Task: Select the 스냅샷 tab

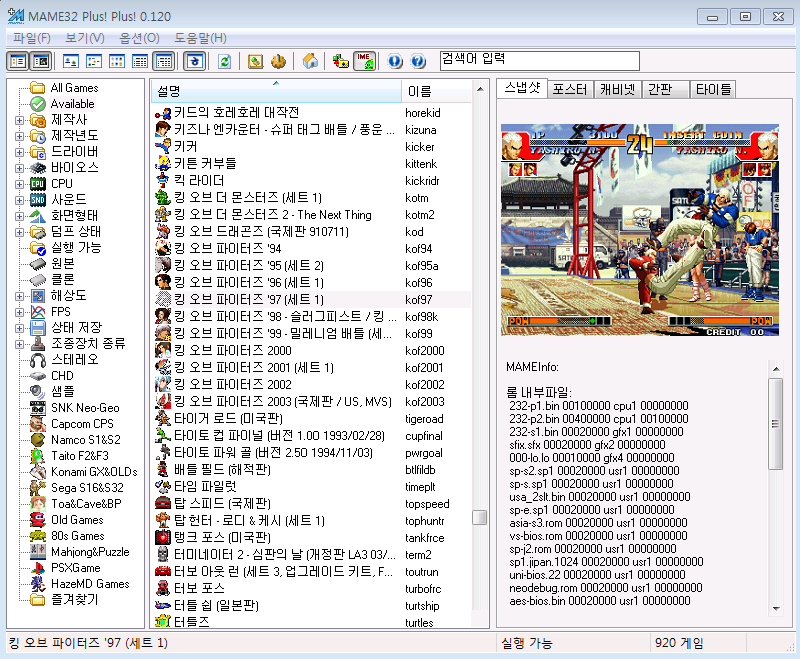Action: pyautogui.click(x=522, y=88)
